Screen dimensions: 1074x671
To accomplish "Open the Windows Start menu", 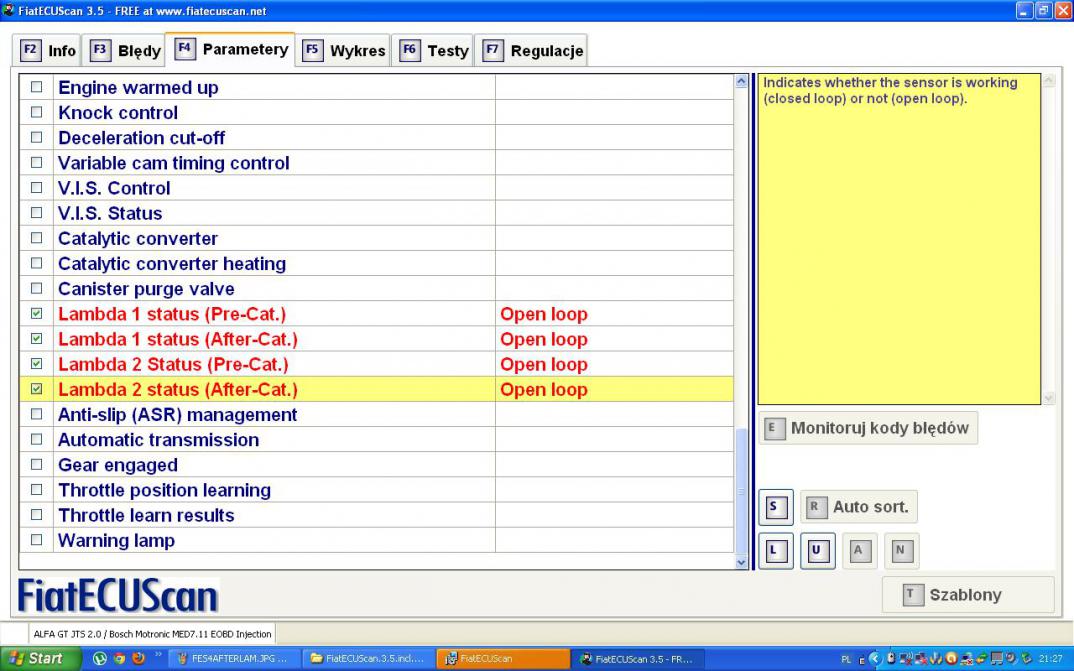I will coord(41,659).
